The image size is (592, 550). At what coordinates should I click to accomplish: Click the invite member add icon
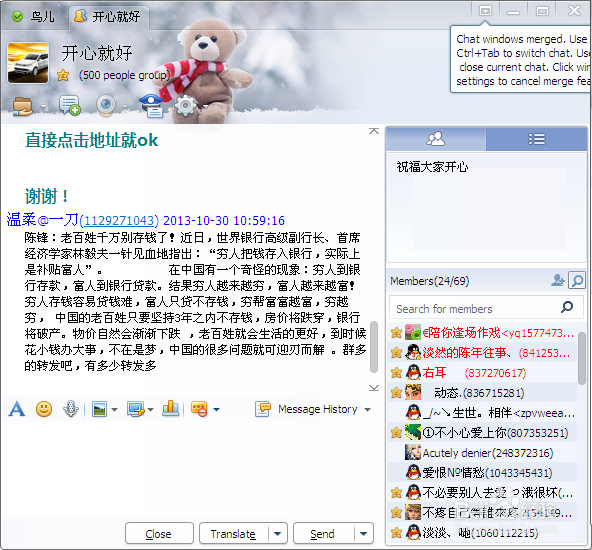point(557,280)
